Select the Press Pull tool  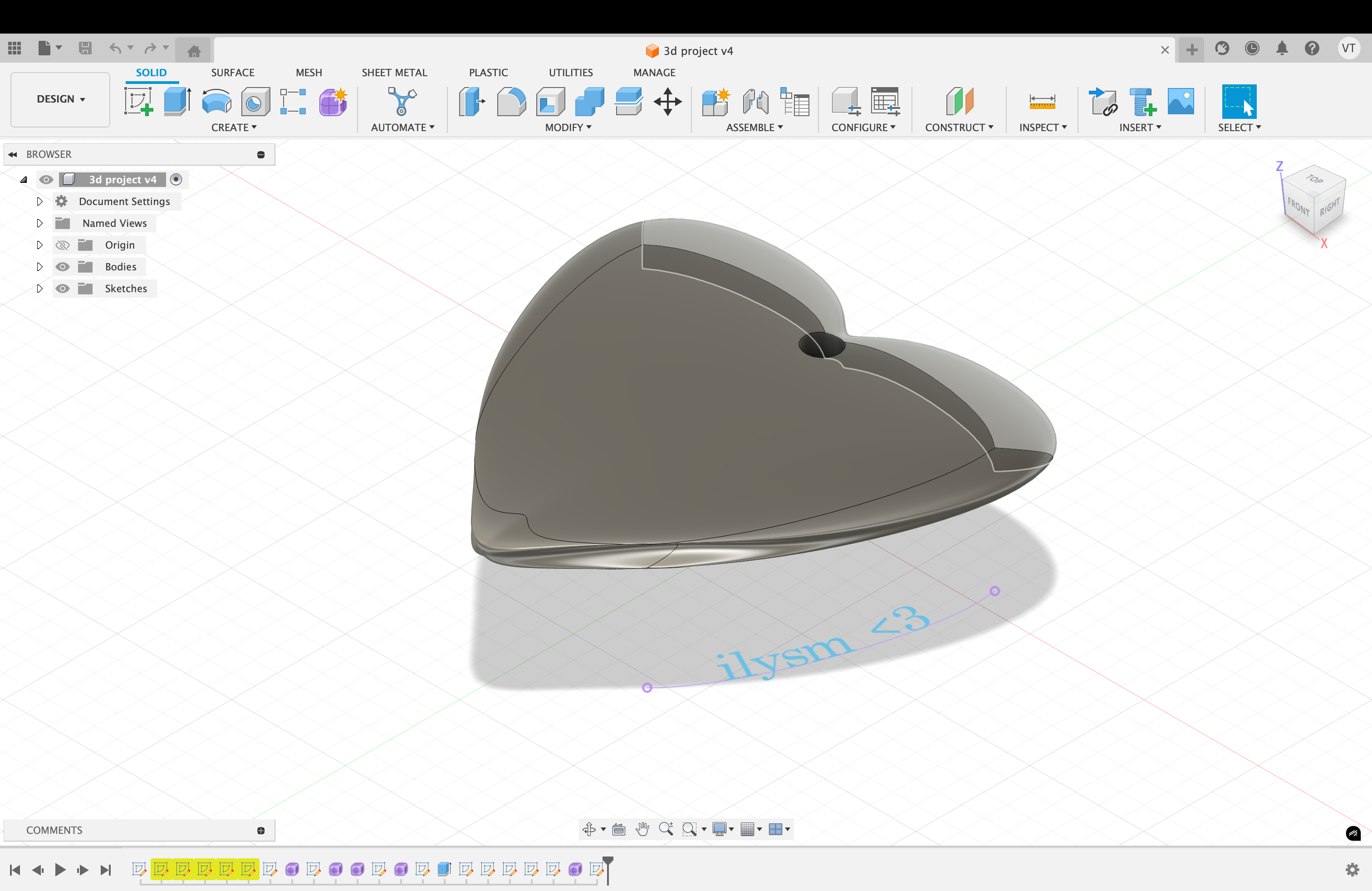(x=471, y=102)
